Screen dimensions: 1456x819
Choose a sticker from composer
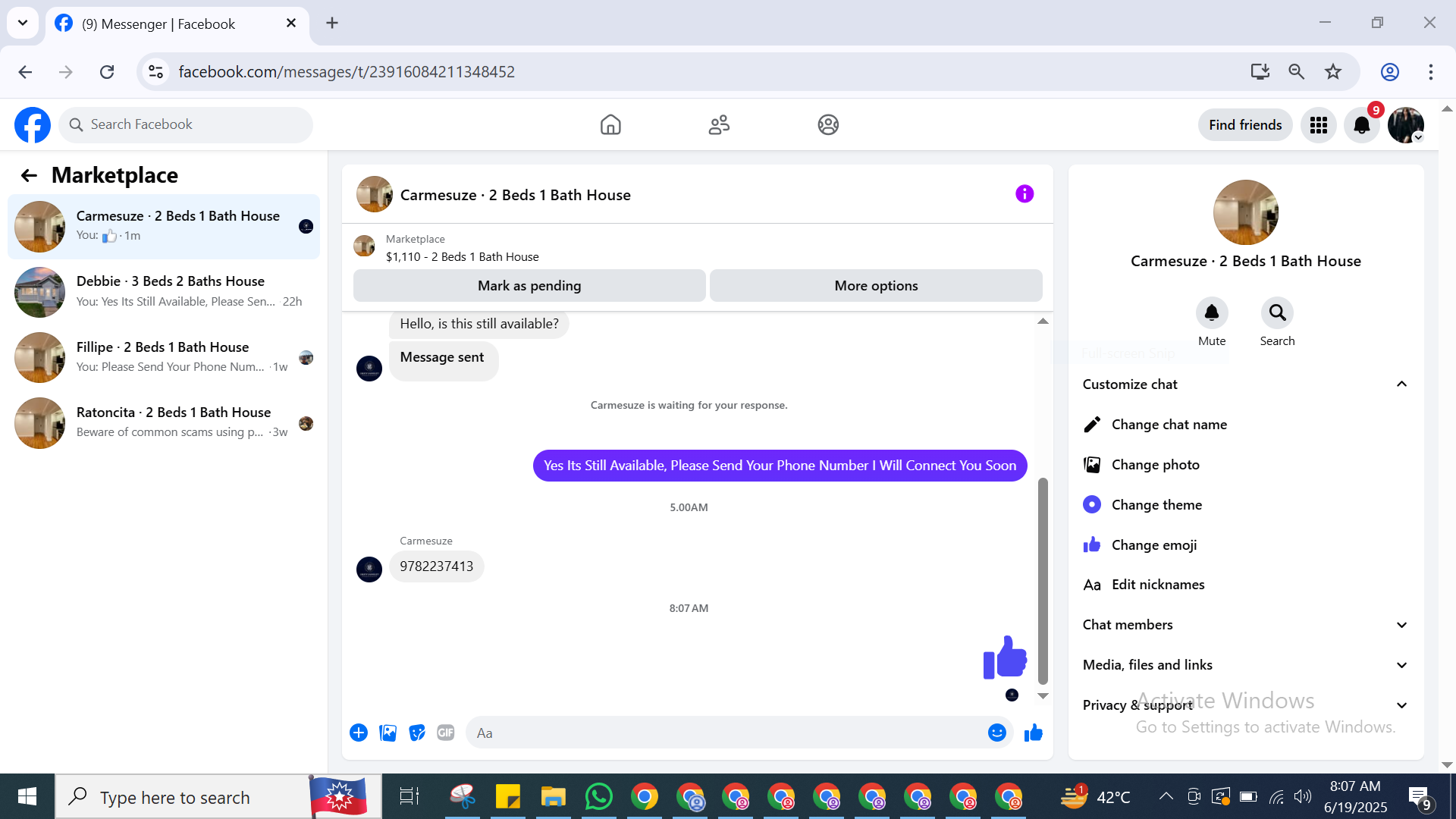click(417, 733)
